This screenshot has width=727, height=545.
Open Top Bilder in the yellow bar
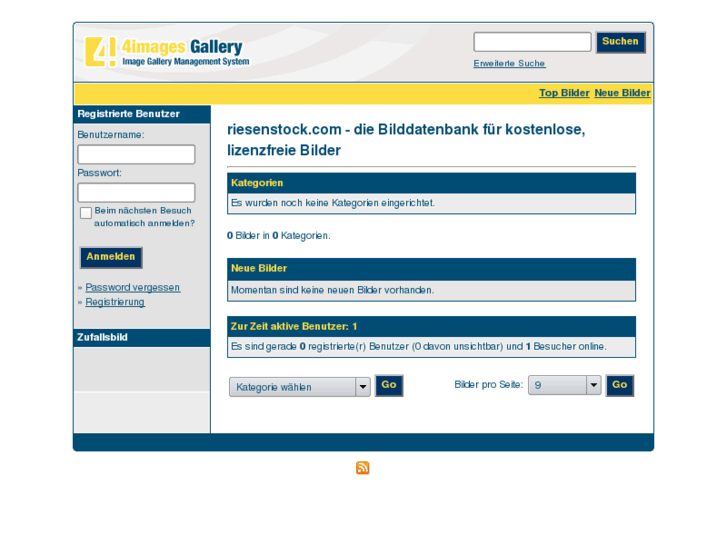point(564,93)
